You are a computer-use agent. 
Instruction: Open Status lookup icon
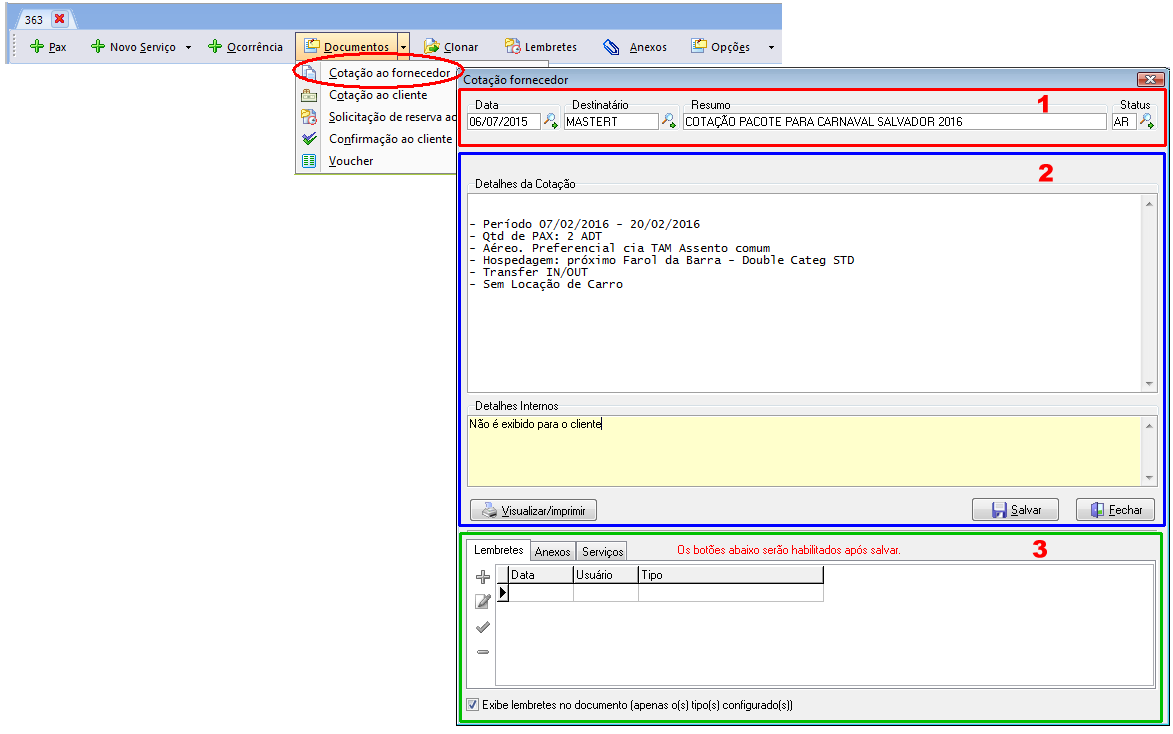click(1147, 121)
